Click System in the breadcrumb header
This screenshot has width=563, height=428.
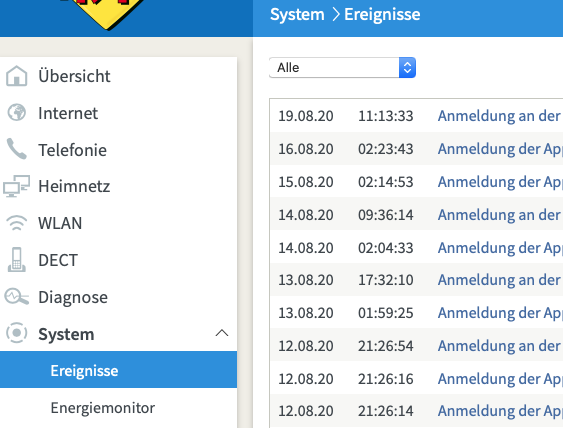[297, 15]
